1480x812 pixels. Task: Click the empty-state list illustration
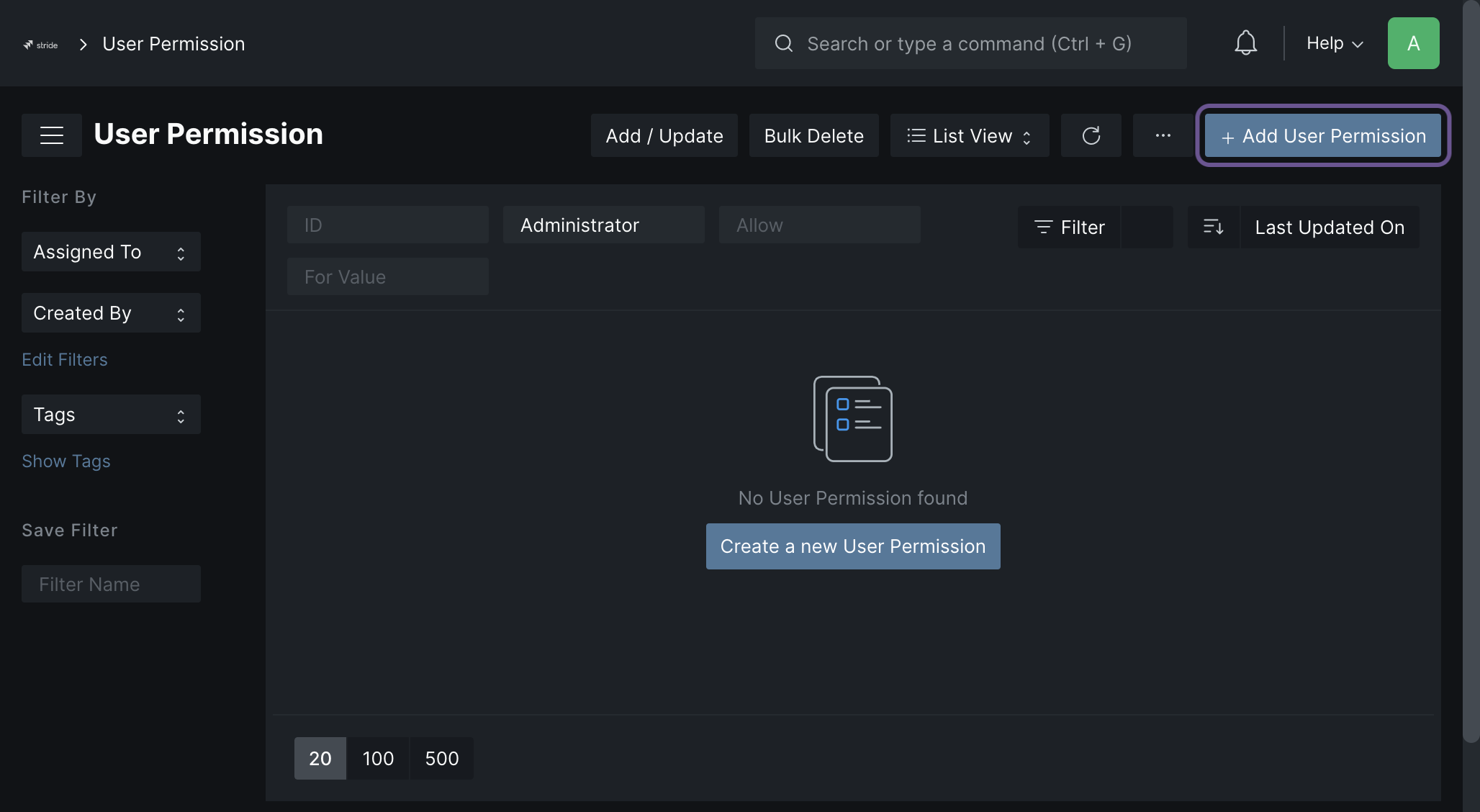(853, 418)
